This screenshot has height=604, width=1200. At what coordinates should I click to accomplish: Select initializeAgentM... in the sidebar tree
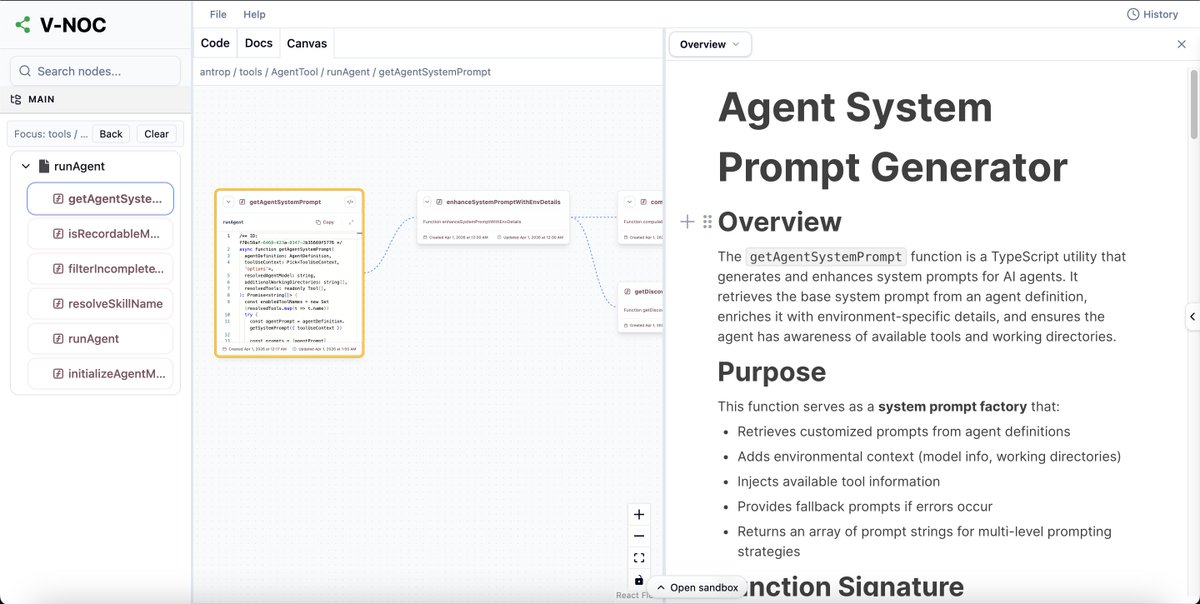(x=100, y=374)
